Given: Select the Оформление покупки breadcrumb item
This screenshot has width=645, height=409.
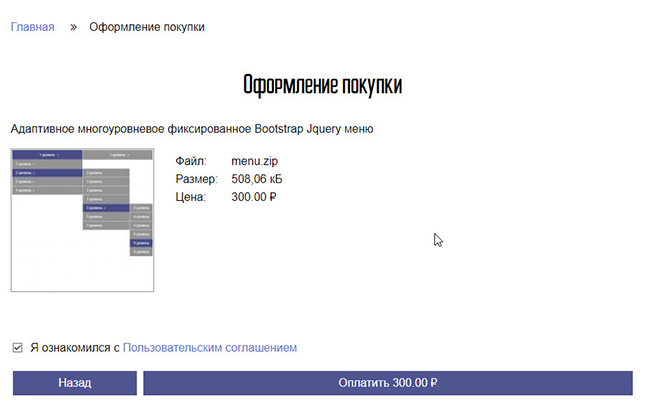Looking at the screenshot, I should pyautogui.click(x=147, y=27).
